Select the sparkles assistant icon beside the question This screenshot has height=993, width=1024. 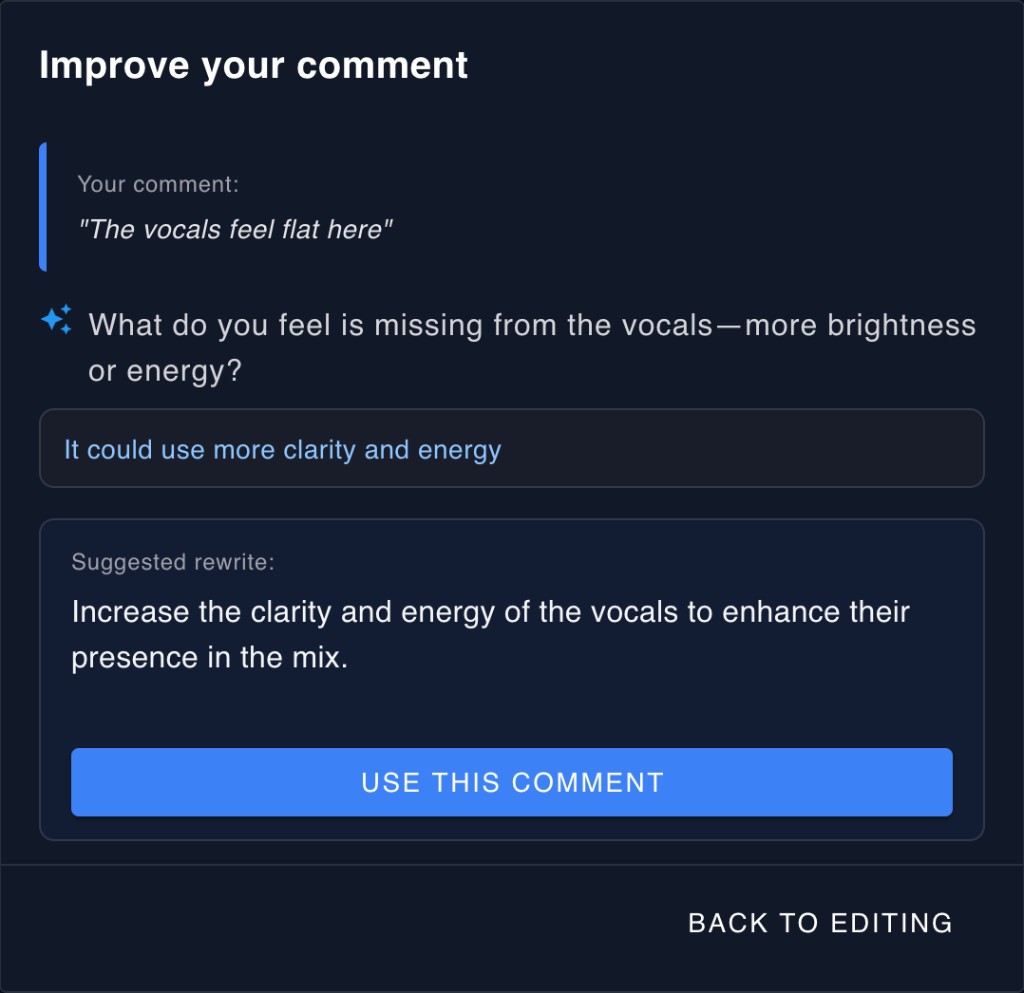(57, 317)
